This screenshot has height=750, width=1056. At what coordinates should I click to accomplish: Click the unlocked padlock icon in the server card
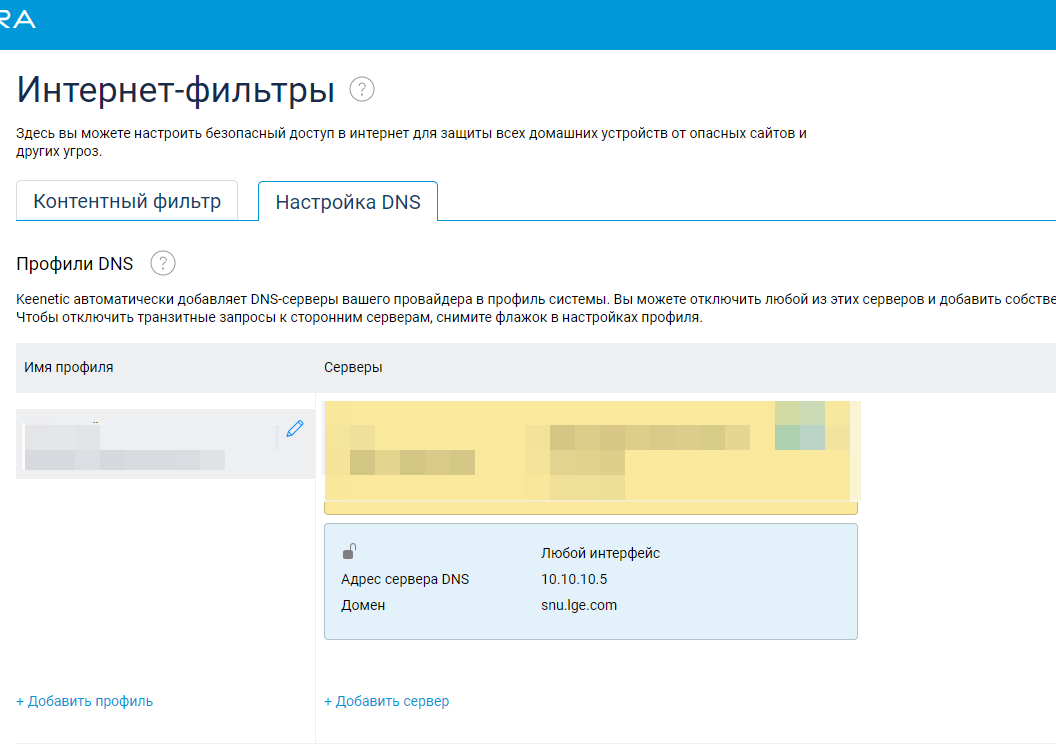coord(350,551)
